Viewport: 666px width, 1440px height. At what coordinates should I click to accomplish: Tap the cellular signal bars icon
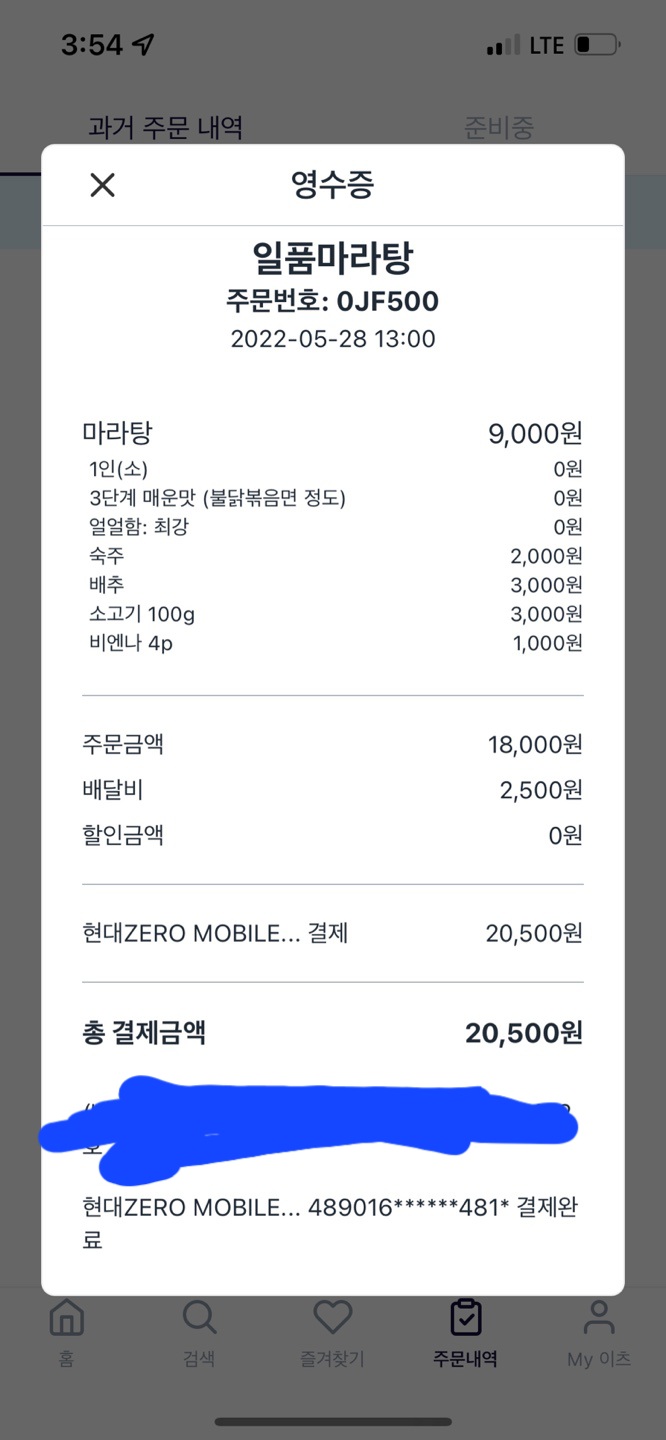[x=503, y=45]
